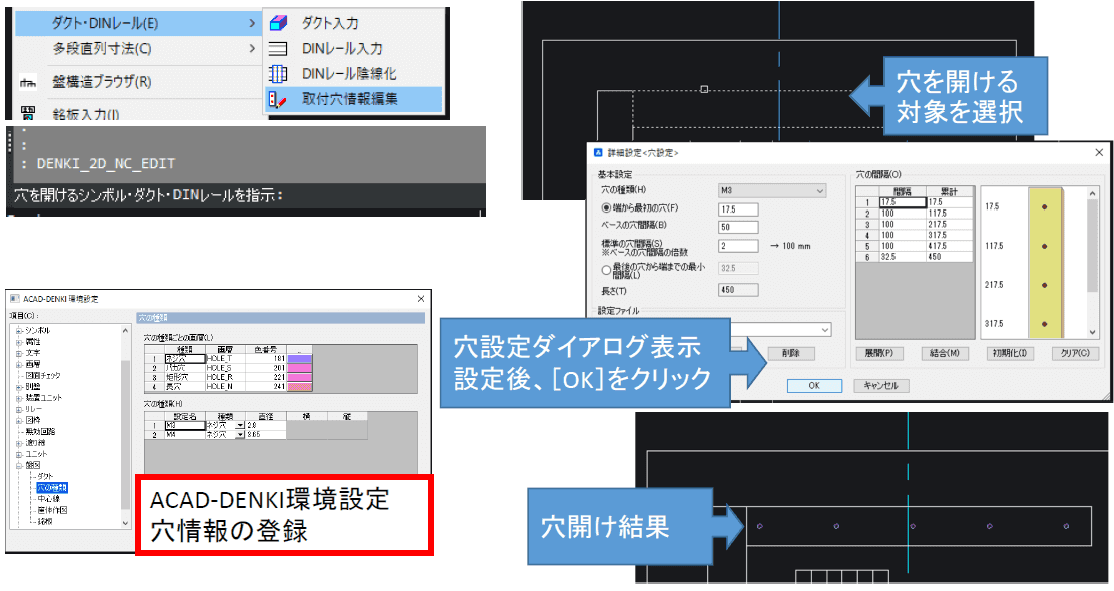
Task: Click the 初期化(I) button
Action: (x=1010, y=353)
